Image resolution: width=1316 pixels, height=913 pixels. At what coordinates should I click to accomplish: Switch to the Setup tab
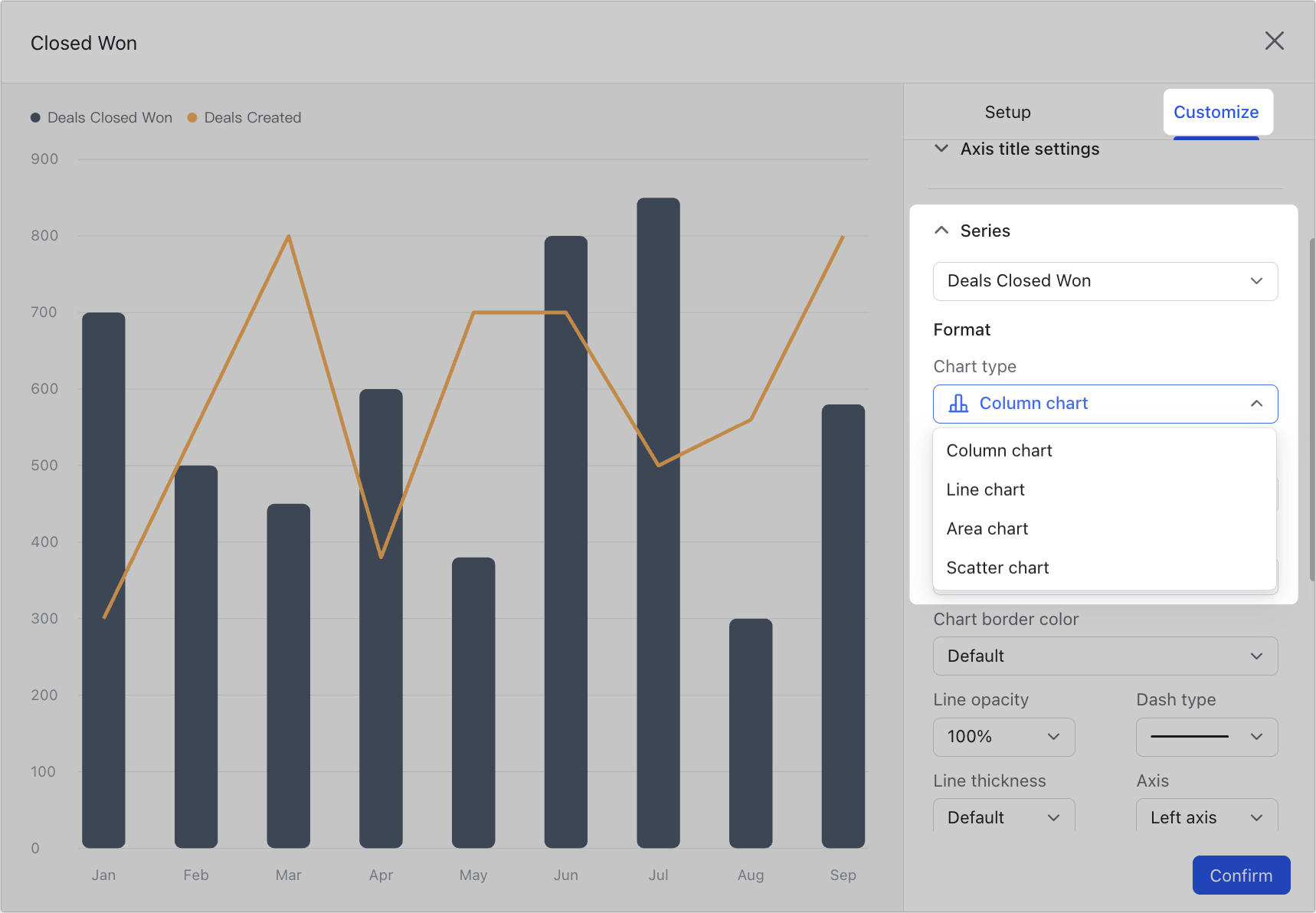coord(1007,113)
